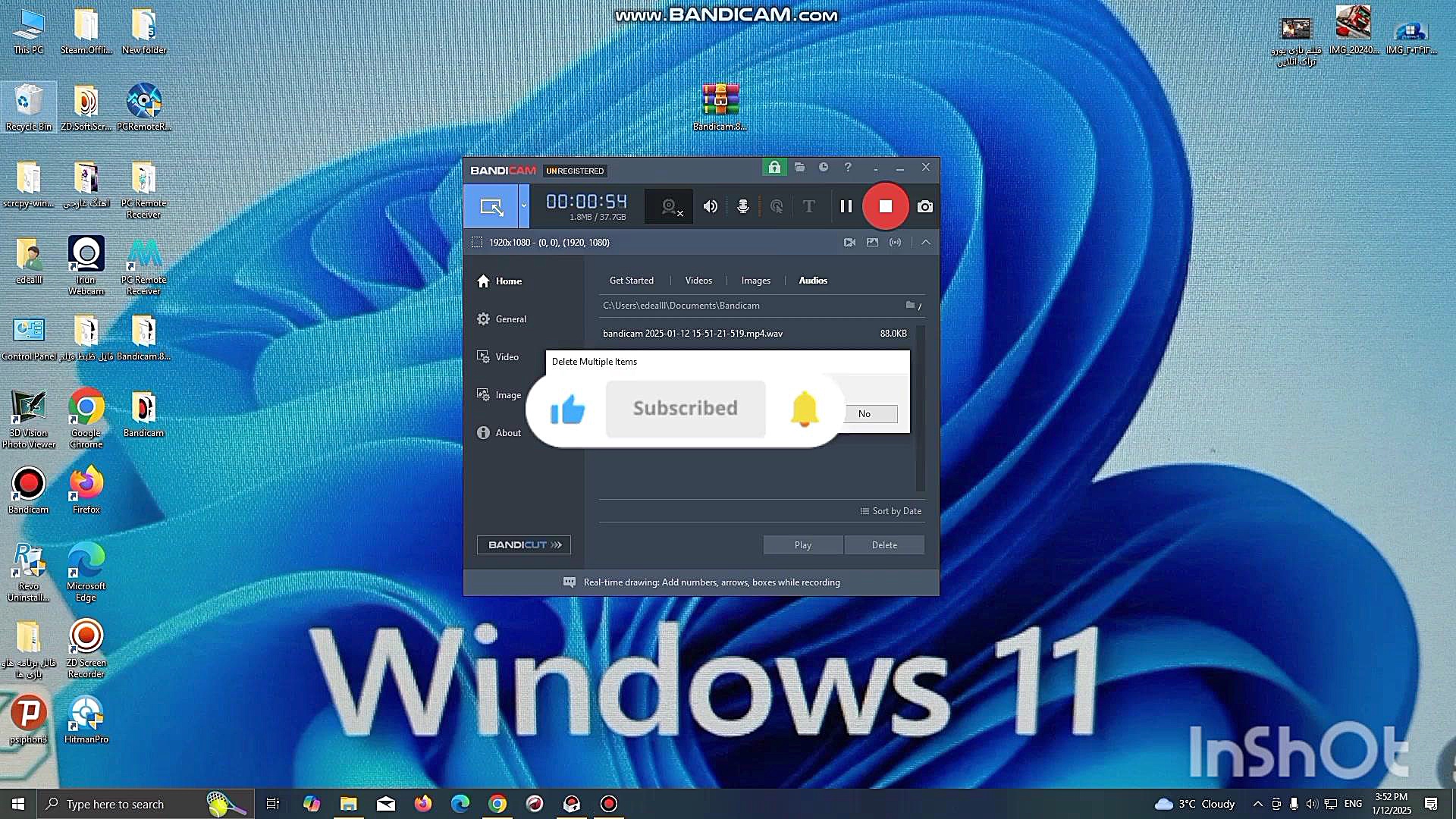1456x819 pixels.
Task: Open the Sort by Date option
Action: click(x=891, y=511)
